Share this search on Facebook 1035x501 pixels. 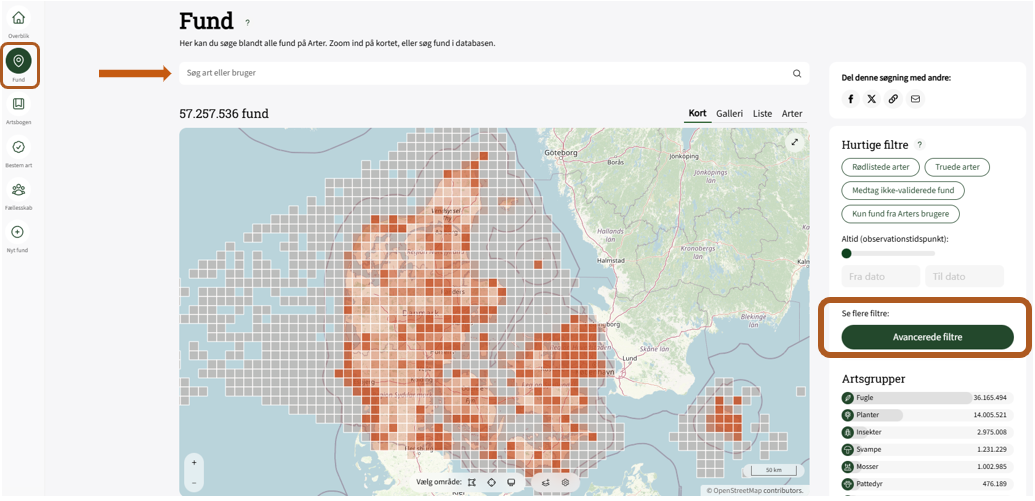tap(851, 99)
